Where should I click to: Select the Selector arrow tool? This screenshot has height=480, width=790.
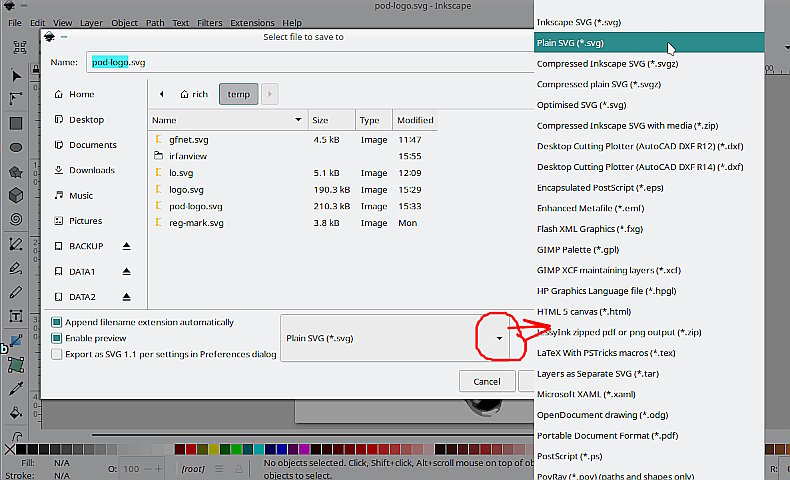tap(16, 75)
